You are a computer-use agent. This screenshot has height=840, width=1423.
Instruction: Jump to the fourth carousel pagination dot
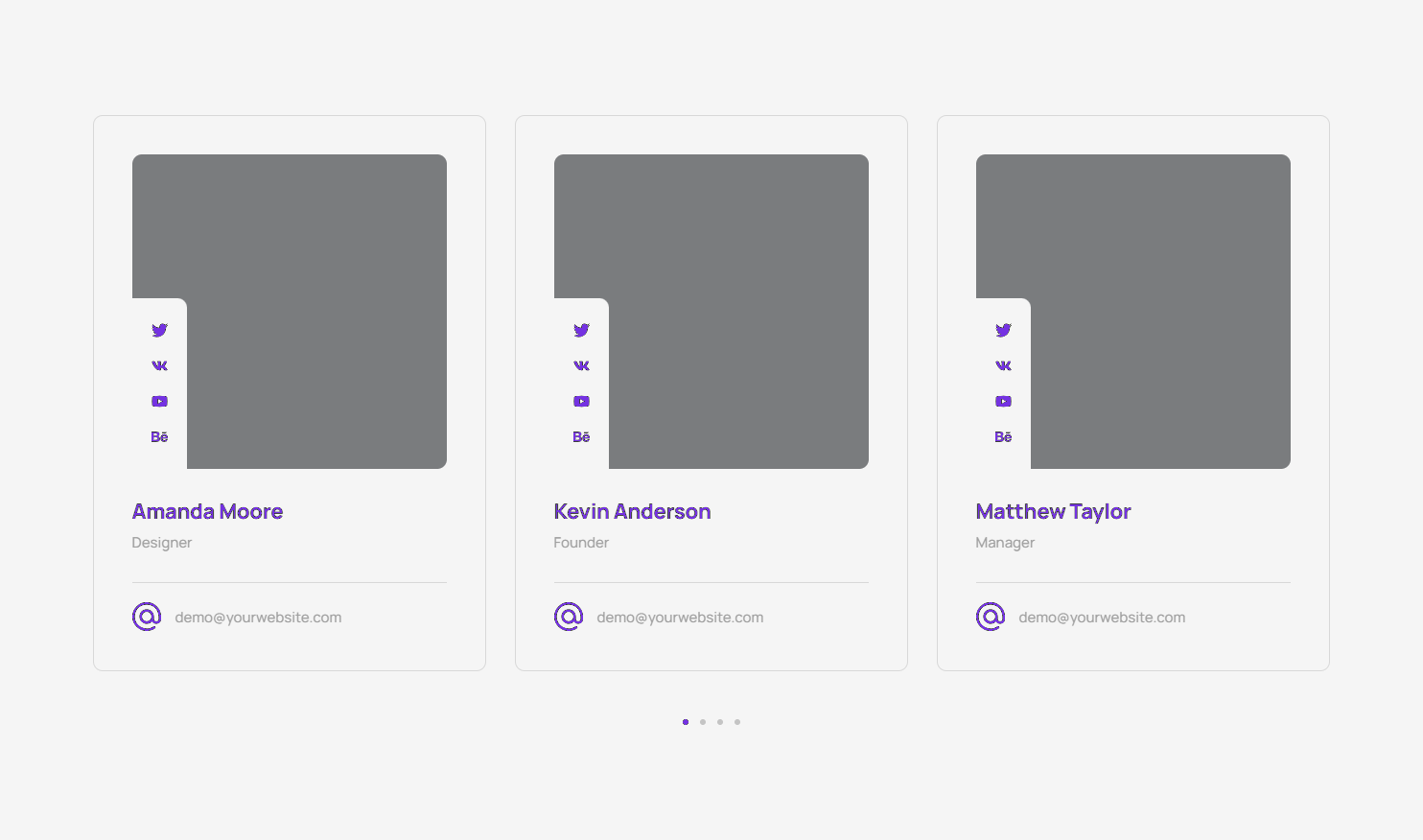(x=737, y=722)
